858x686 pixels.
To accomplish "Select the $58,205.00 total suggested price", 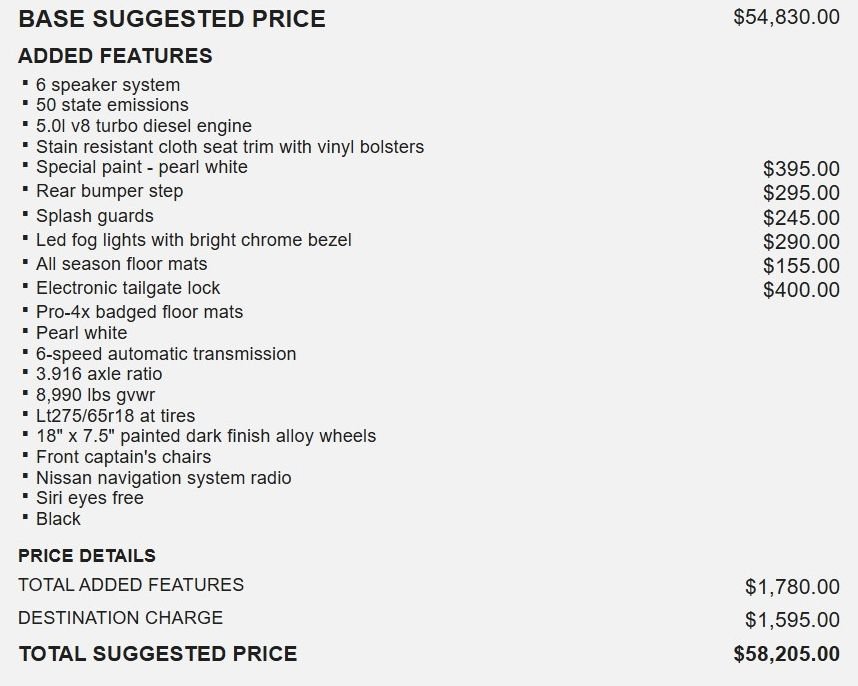I will point(786,654).
